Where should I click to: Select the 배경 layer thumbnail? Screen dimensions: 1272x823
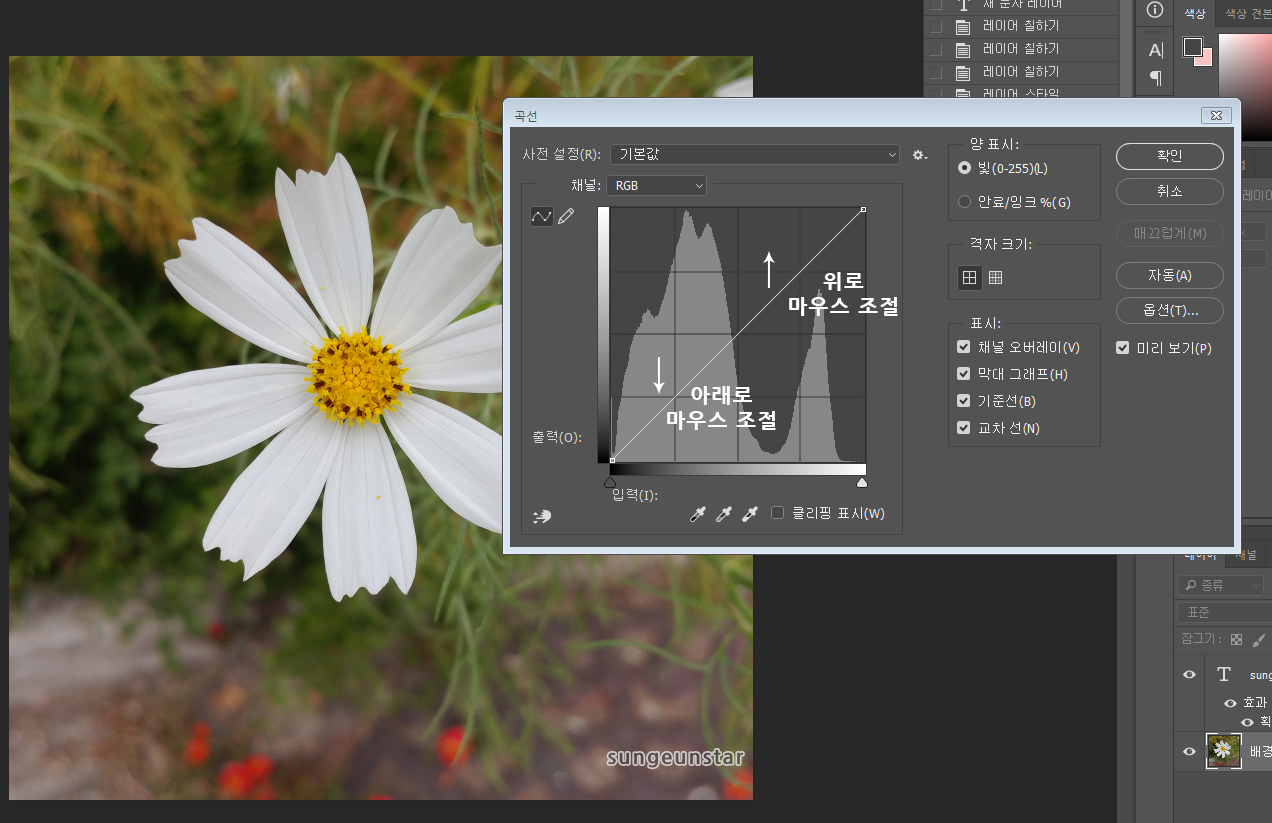pos(1224,751)
